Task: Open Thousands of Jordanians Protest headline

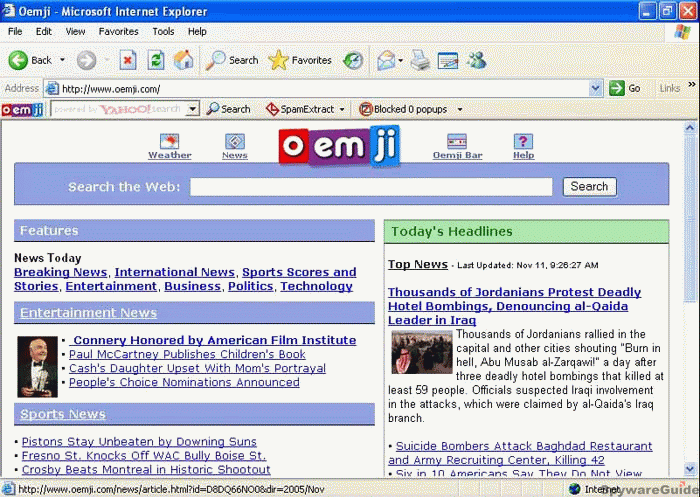Action: 514,306
